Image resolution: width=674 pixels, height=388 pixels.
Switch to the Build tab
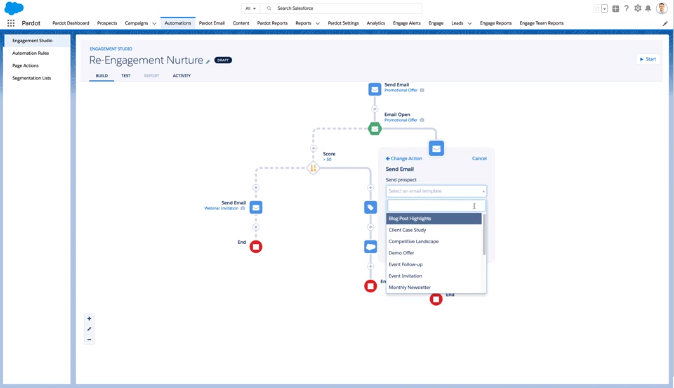(101, 76)
